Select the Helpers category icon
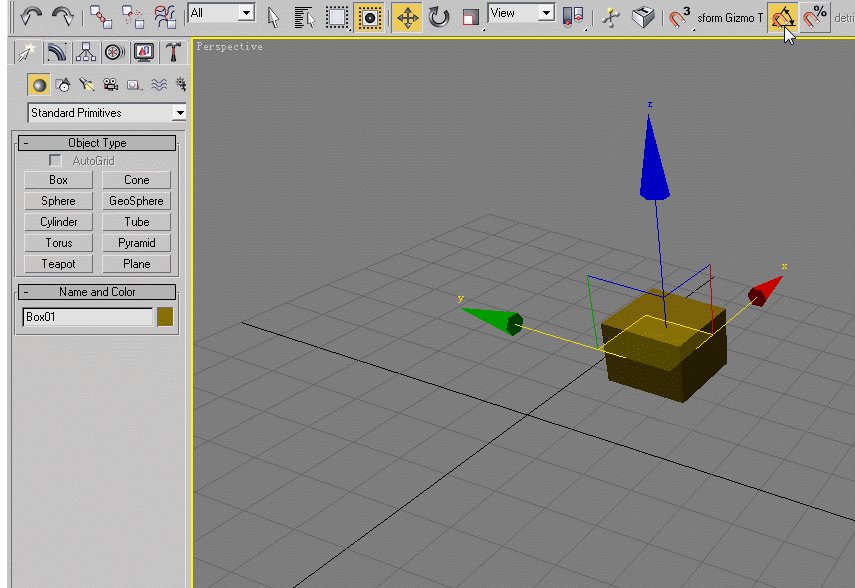 point(134,85)
